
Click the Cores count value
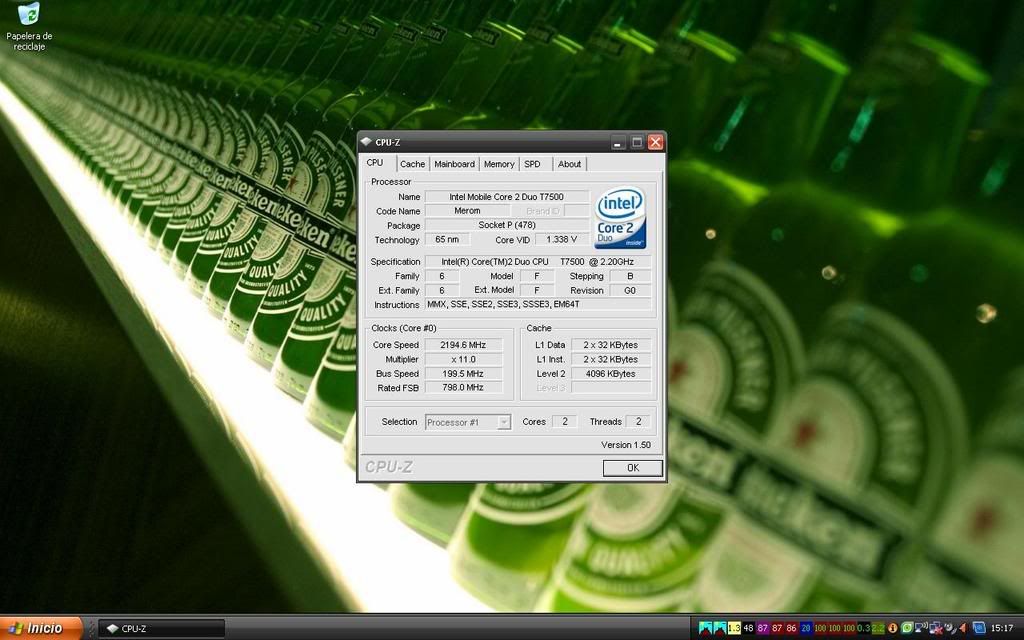565,422
